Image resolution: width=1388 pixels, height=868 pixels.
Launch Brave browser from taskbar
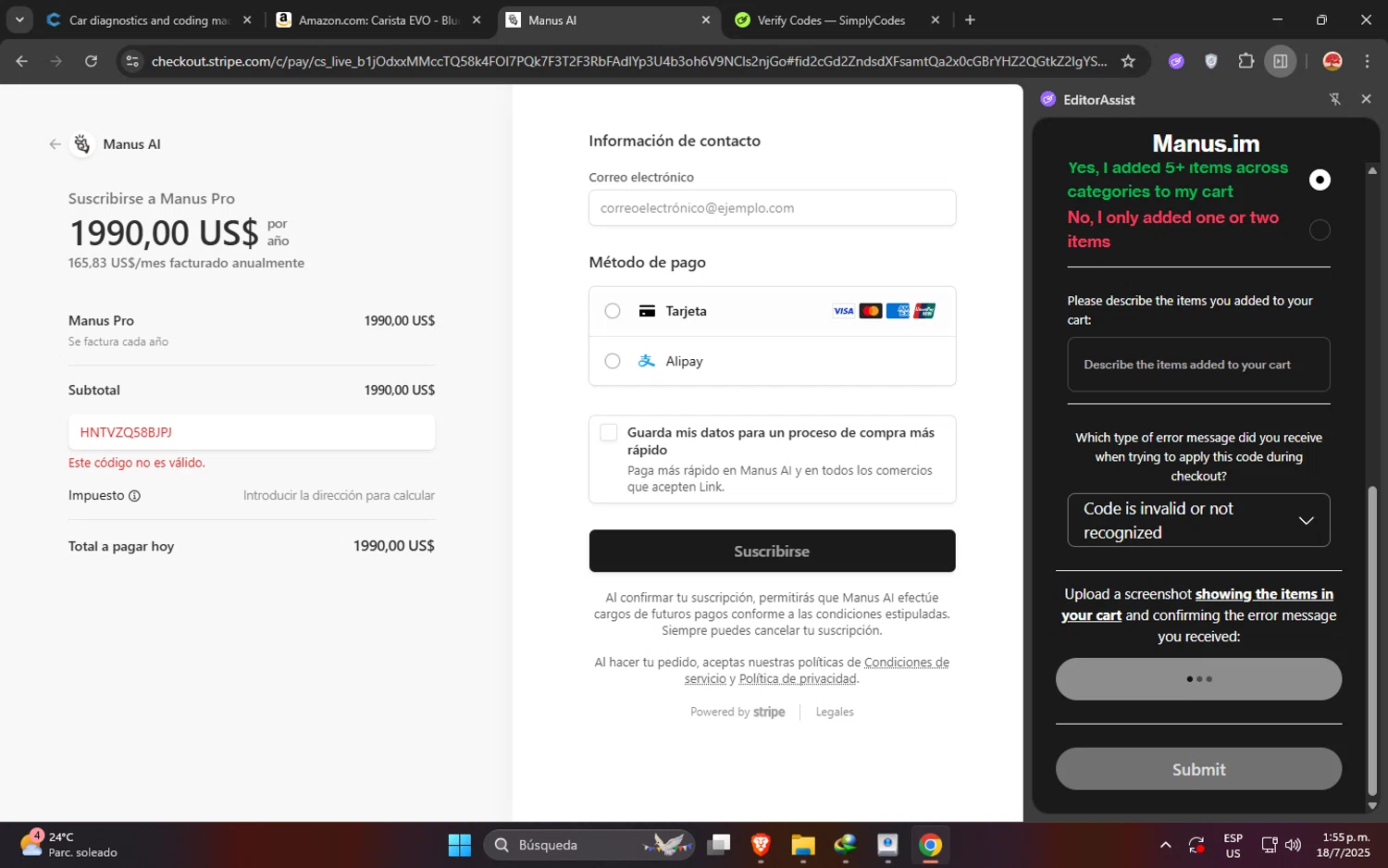(761, 845)
